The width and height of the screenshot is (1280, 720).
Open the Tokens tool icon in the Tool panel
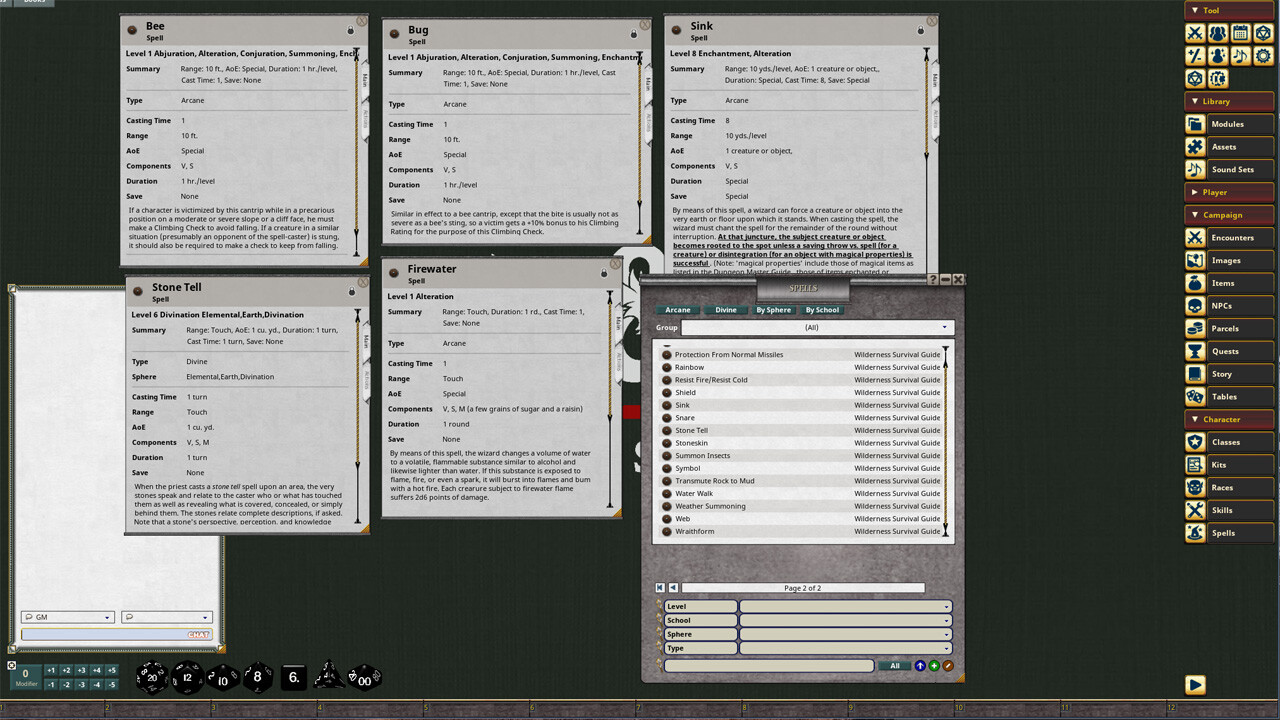1218,78
